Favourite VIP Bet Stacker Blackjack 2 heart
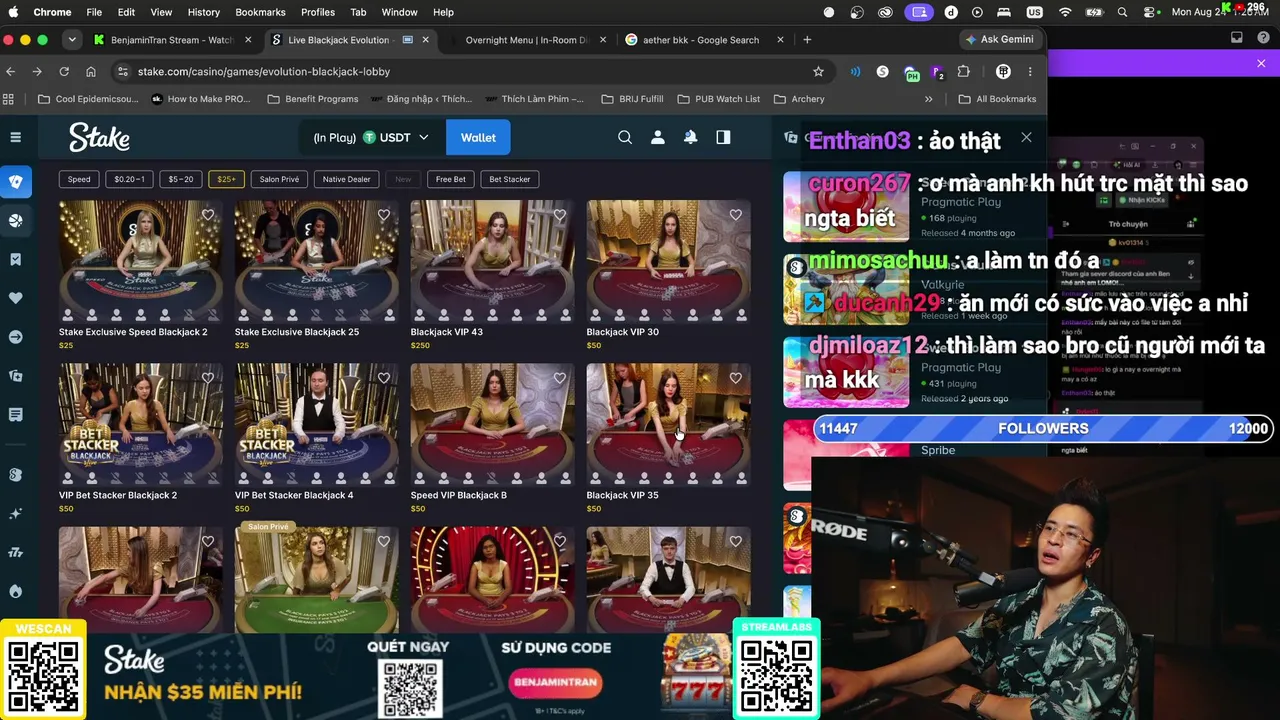The width and height of the screenshot is (1280, 720). point(208,378)
